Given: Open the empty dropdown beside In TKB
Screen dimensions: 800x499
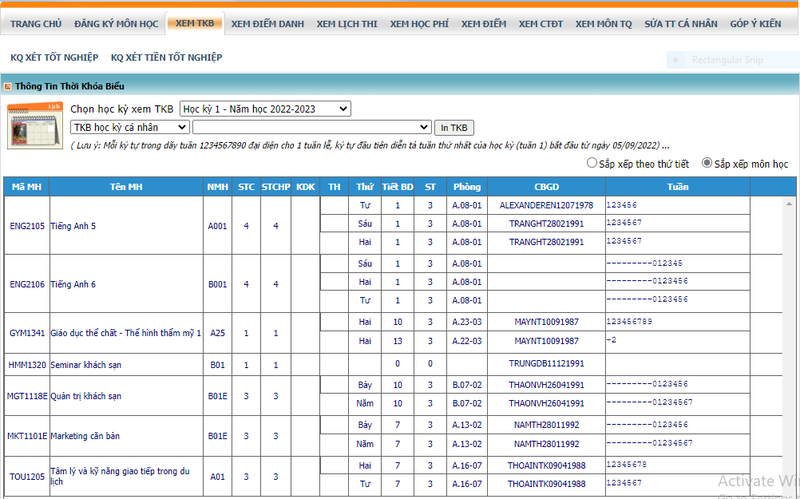Looking at the screenshot, I should pos(312,127).
